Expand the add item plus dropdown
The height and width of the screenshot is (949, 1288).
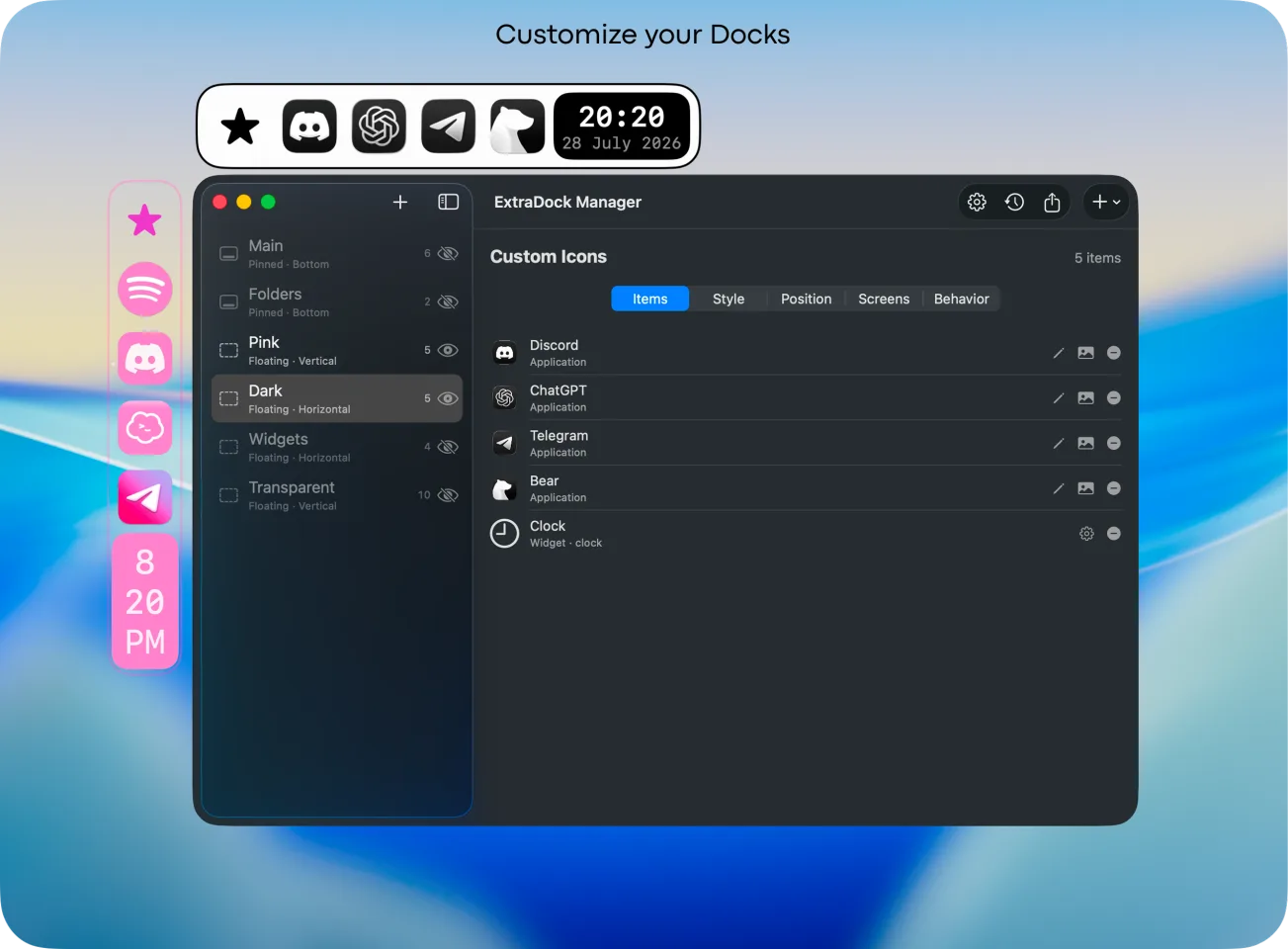(1106, 202)
